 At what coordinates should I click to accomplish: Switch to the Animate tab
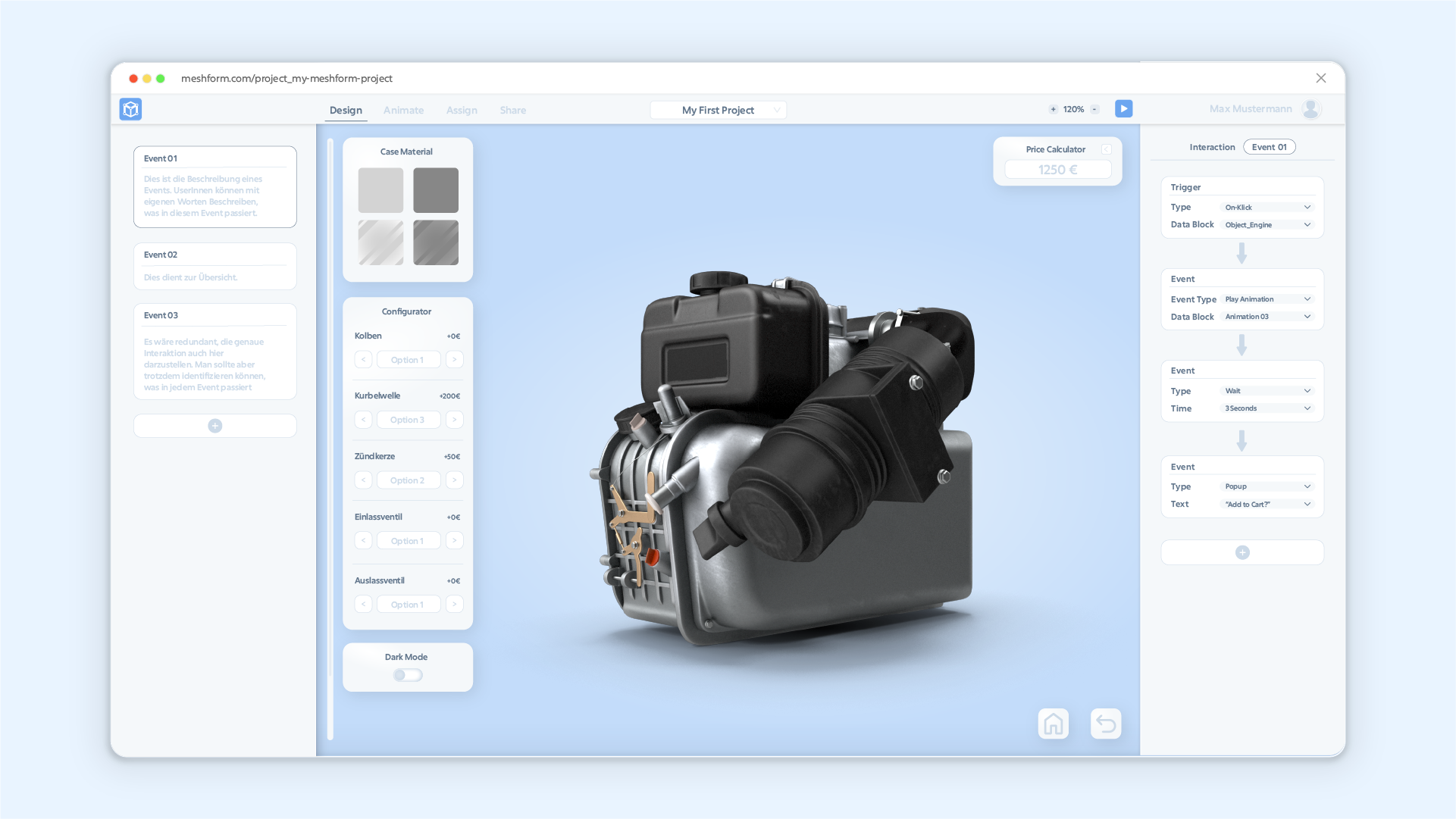tap(403, 110)
